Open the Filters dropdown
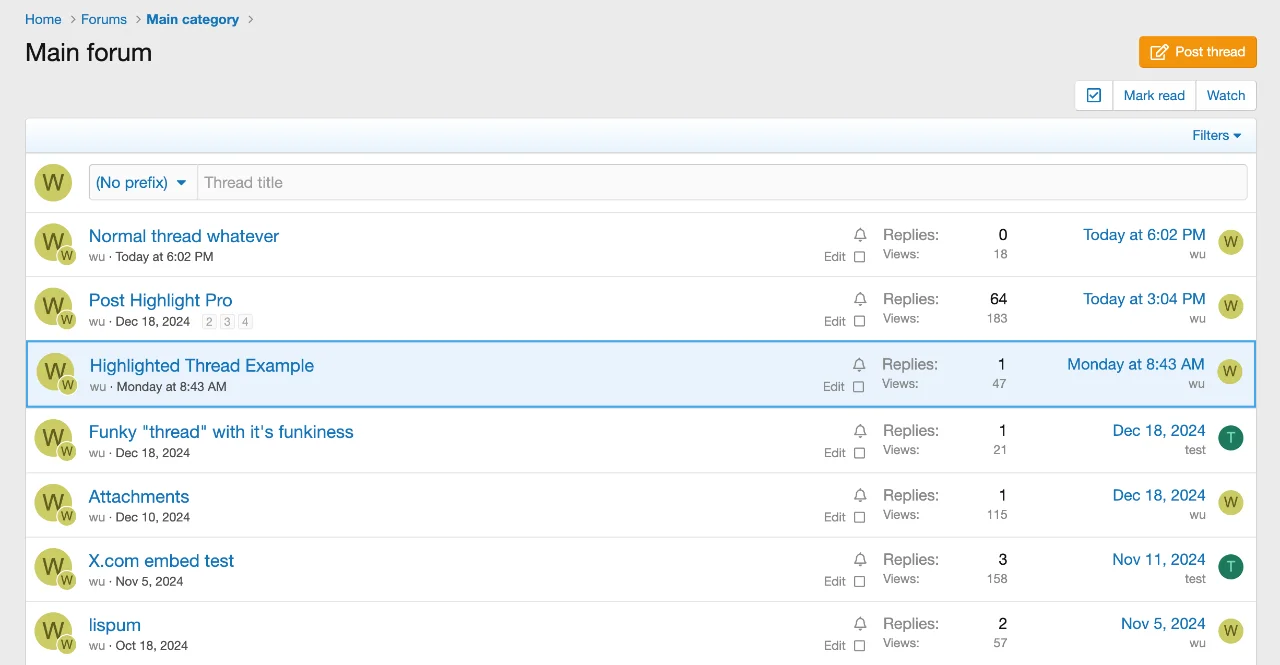Viewport: 1280px width, 665px height. click(x=1216, y=135)
